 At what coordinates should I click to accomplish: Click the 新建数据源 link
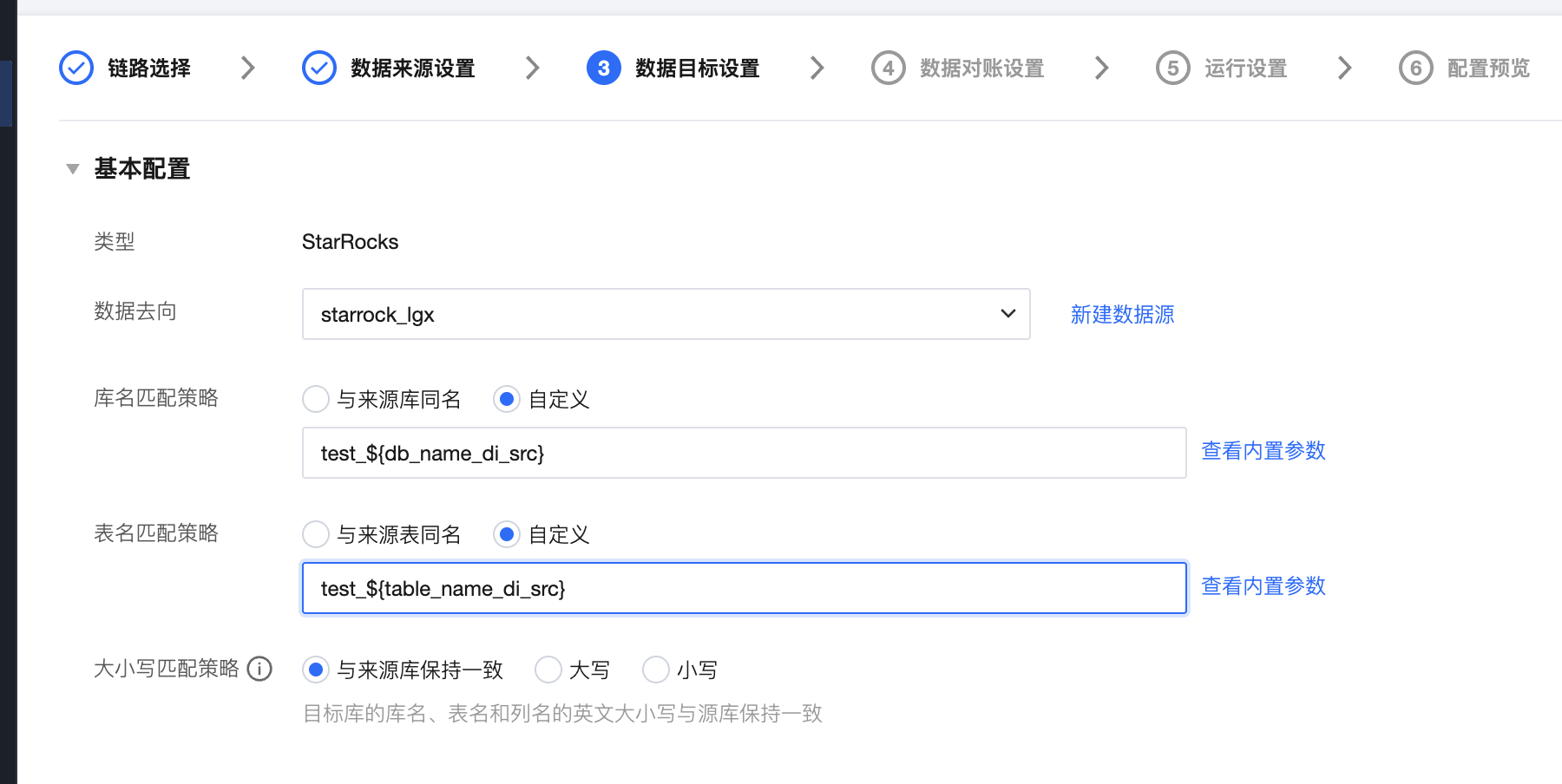(x=1122, y=314)
